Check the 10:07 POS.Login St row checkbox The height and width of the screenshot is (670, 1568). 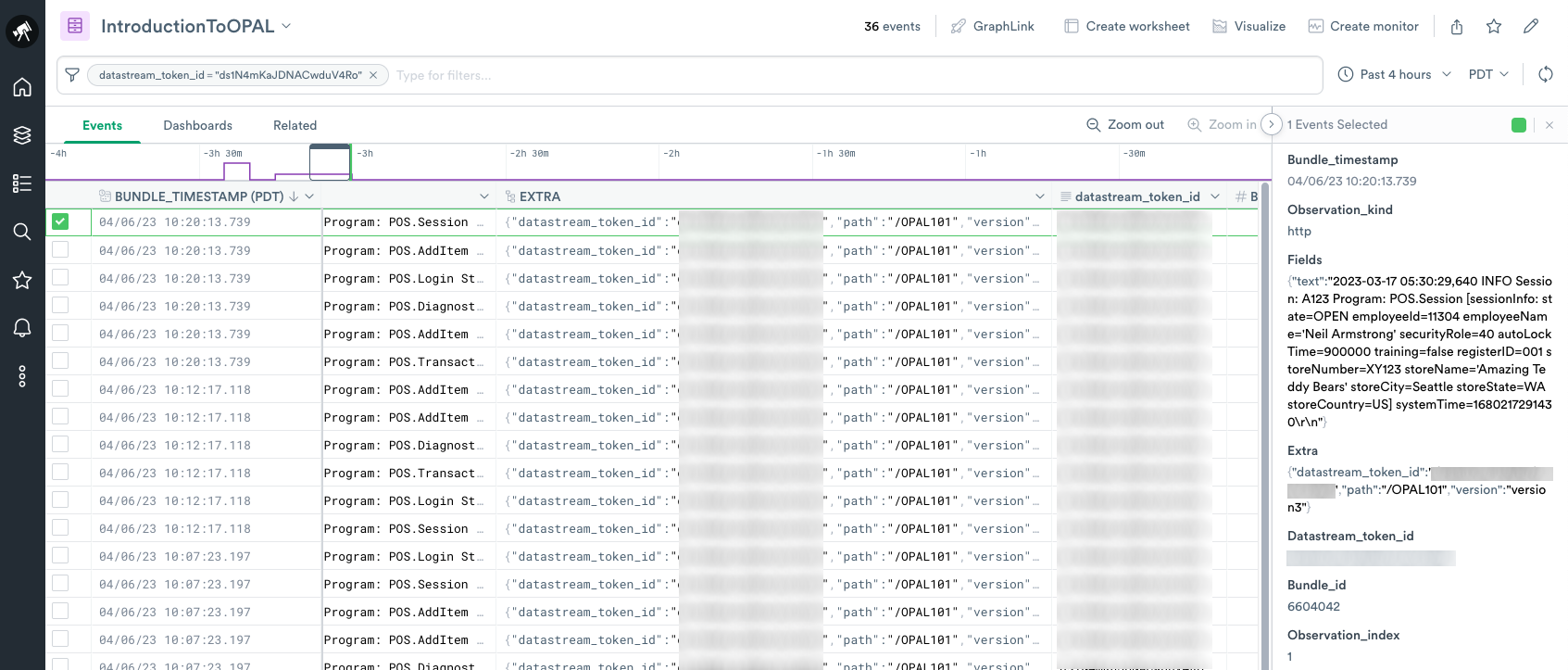pyautogui.click(x=60, y=555)
